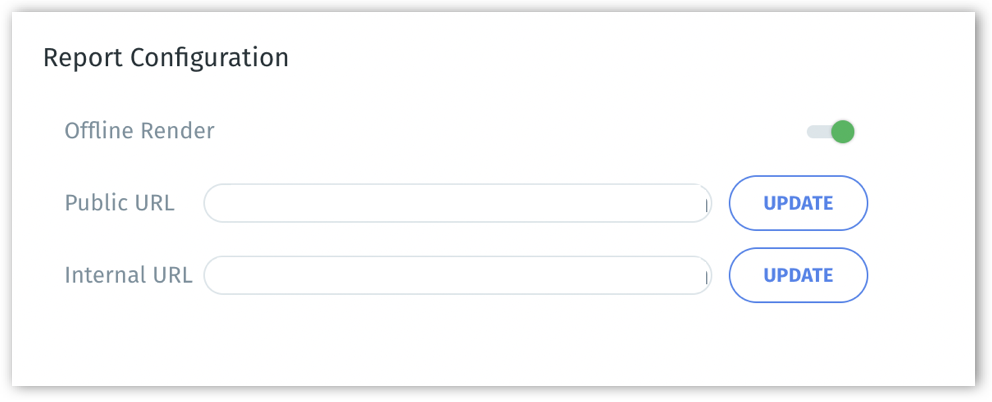Click the Public URL text field
This screenshot has height=402, width=992.
456,203
